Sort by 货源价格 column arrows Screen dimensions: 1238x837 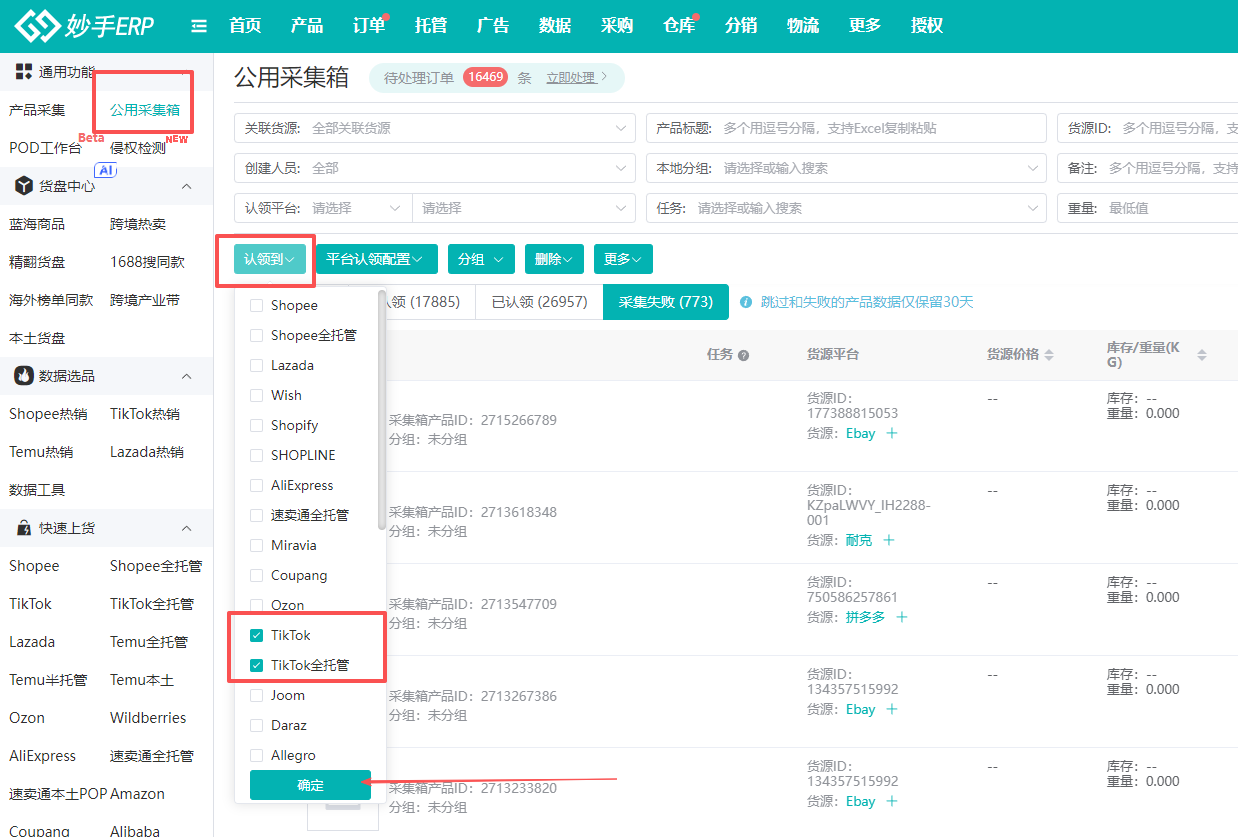click(1048, 355)
